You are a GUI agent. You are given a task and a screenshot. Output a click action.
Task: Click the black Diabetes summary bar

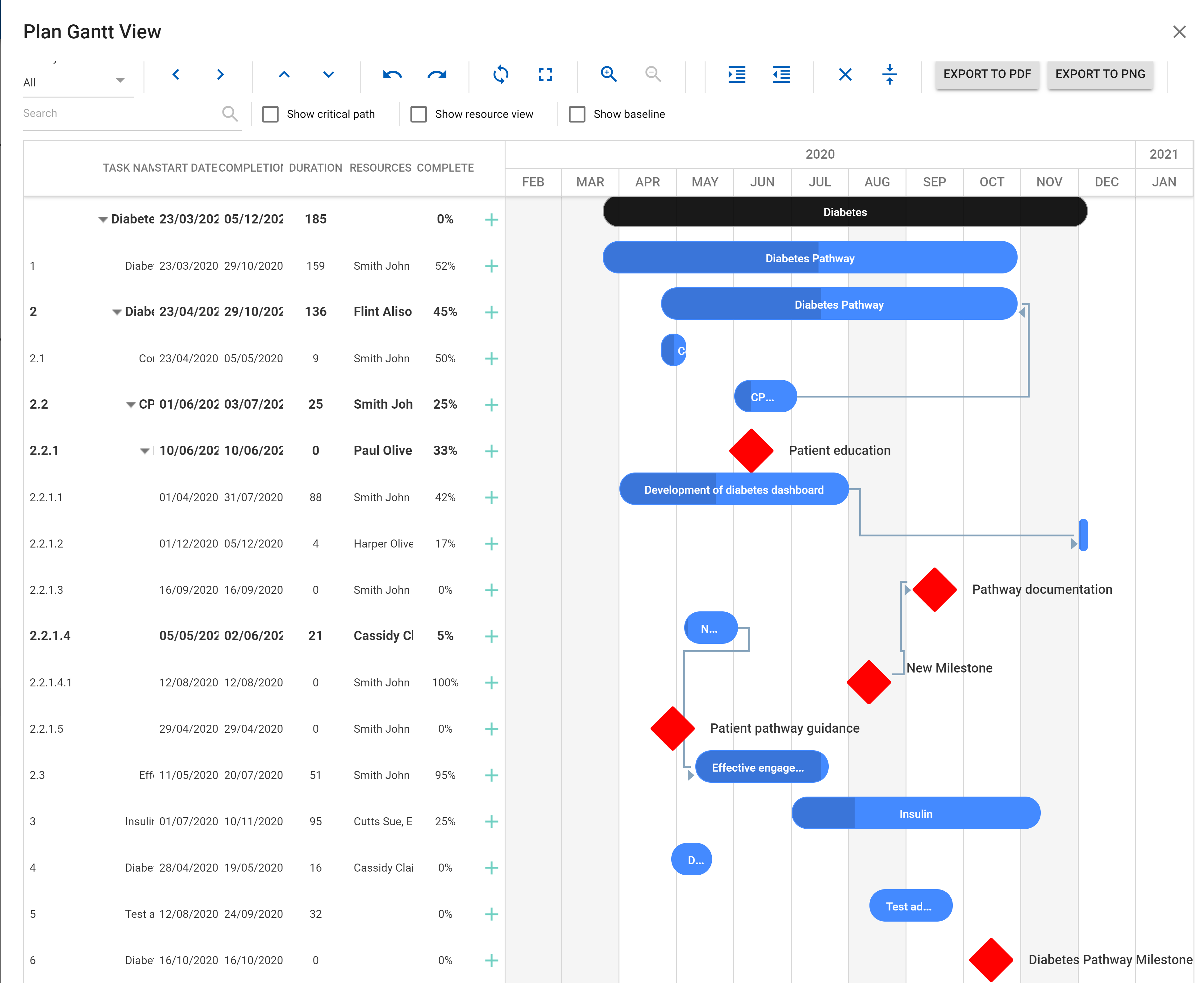click(845, 212)
